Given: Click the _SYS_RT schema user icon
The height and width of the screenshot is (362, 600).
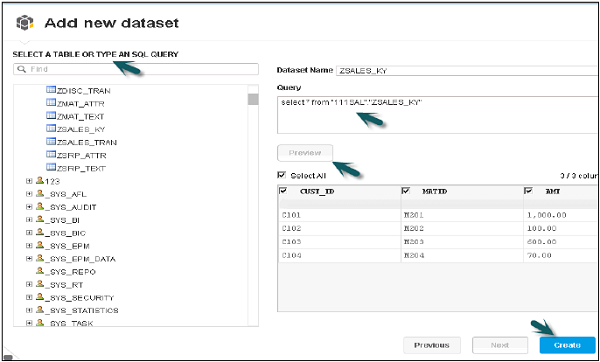Looking at the screenshot, I should (40, 284).
